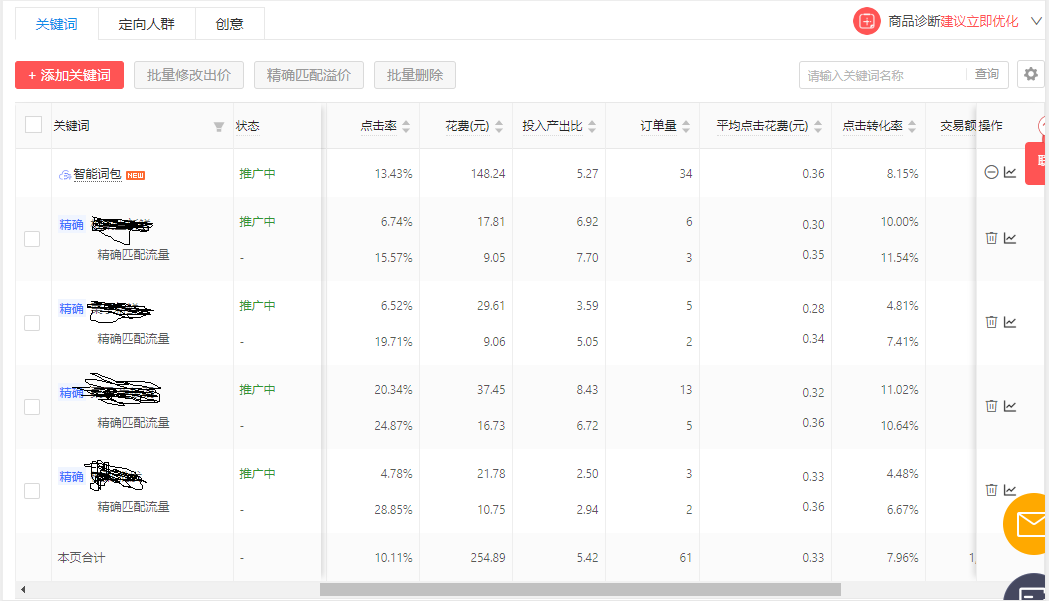View trend chart for 智能词包 row

pos(1010,173)
